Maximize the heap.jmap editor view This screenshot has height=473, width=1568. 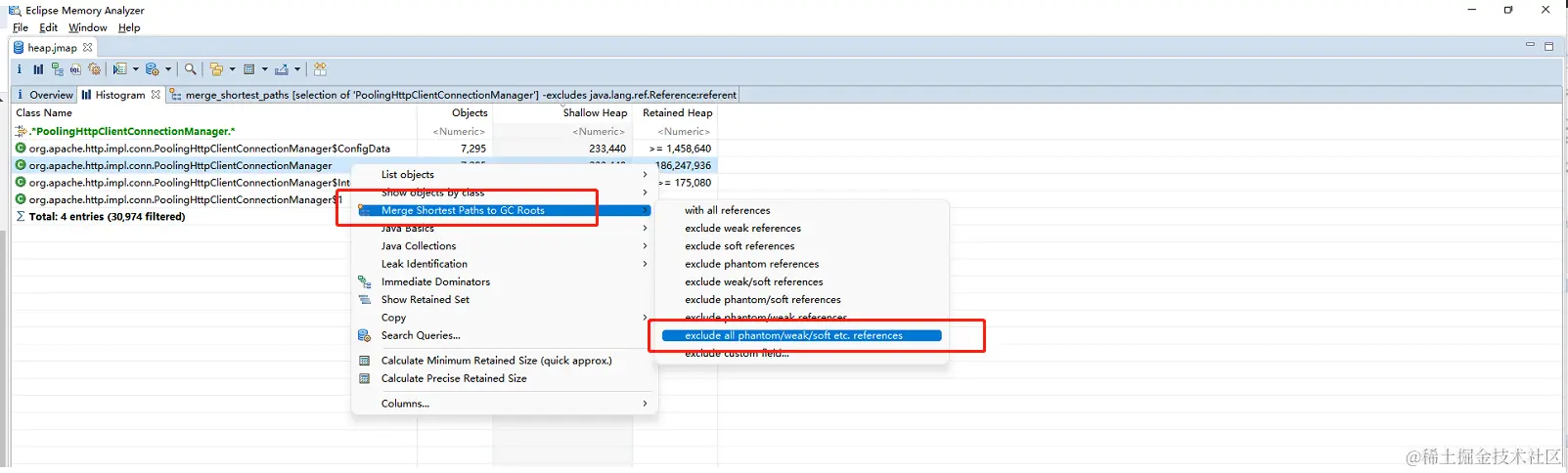click(x=1548, y=46)
